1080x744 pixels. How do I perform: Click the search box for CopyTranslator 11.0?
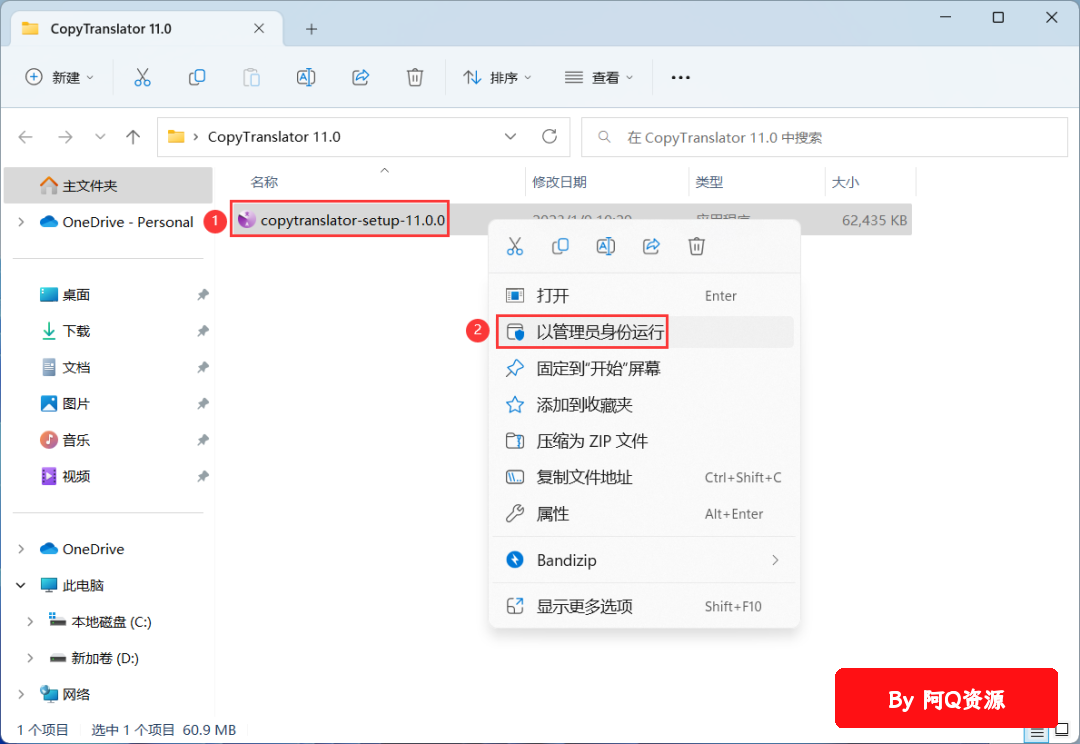pos(824,137)
